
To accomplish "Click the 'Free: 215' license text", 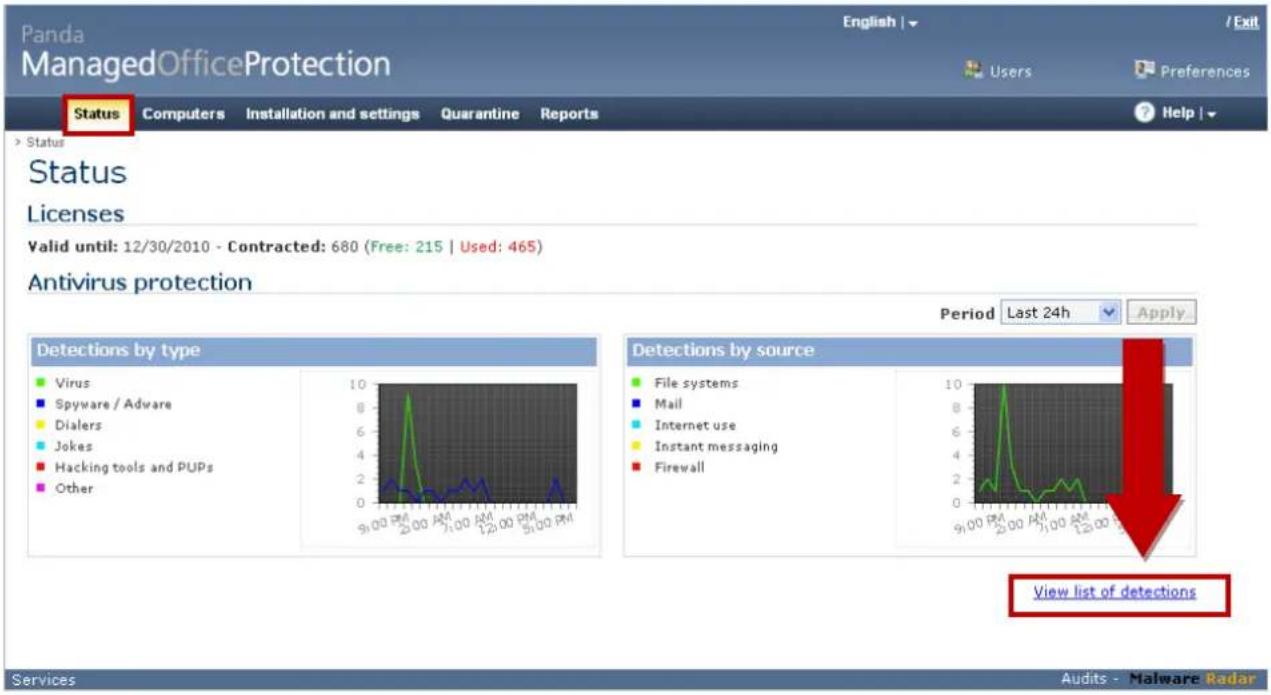I will (407, 247).
